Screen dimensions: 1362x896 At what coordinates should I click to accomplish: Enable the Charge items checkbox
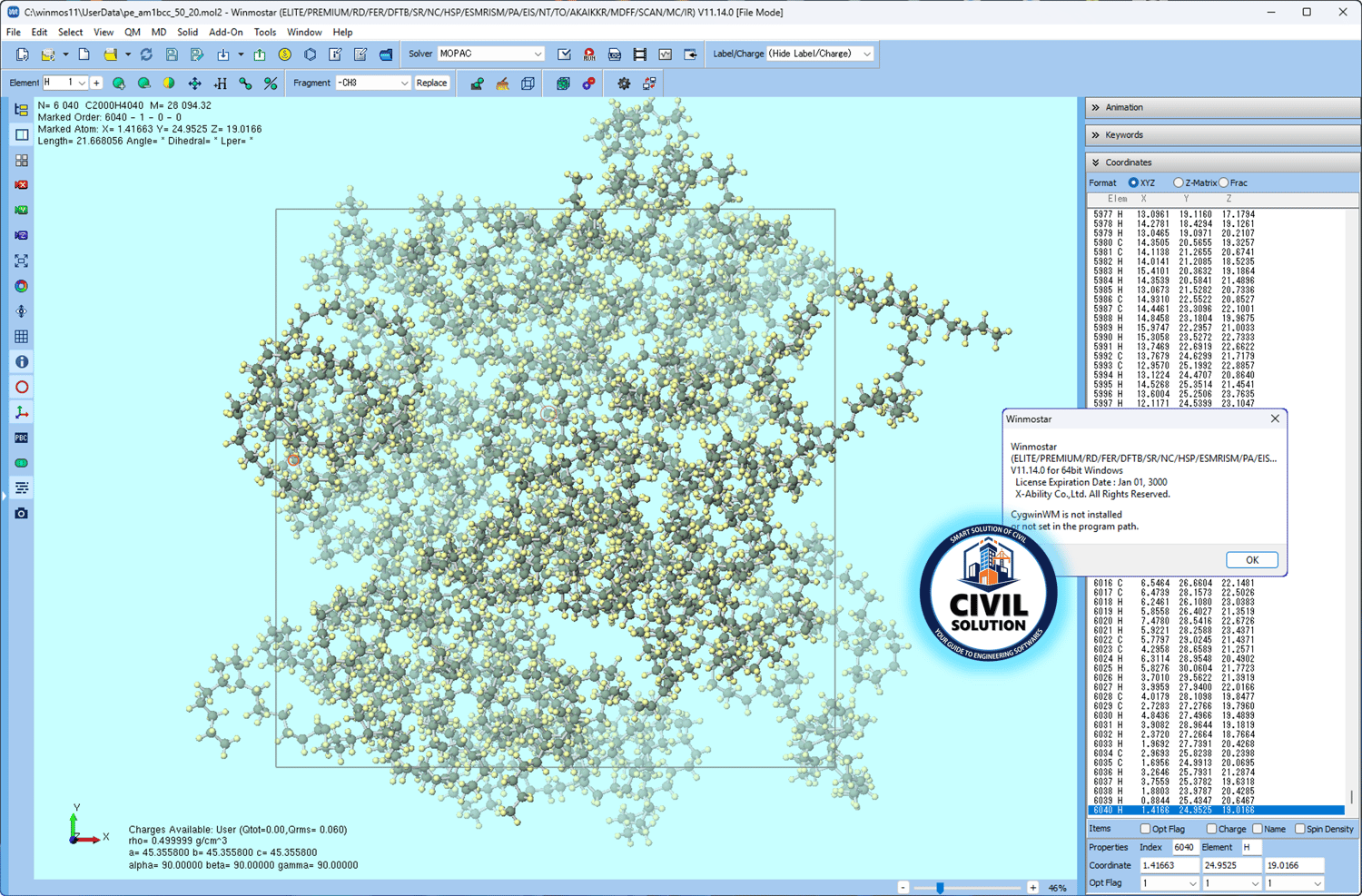(x=1211, y=829)
